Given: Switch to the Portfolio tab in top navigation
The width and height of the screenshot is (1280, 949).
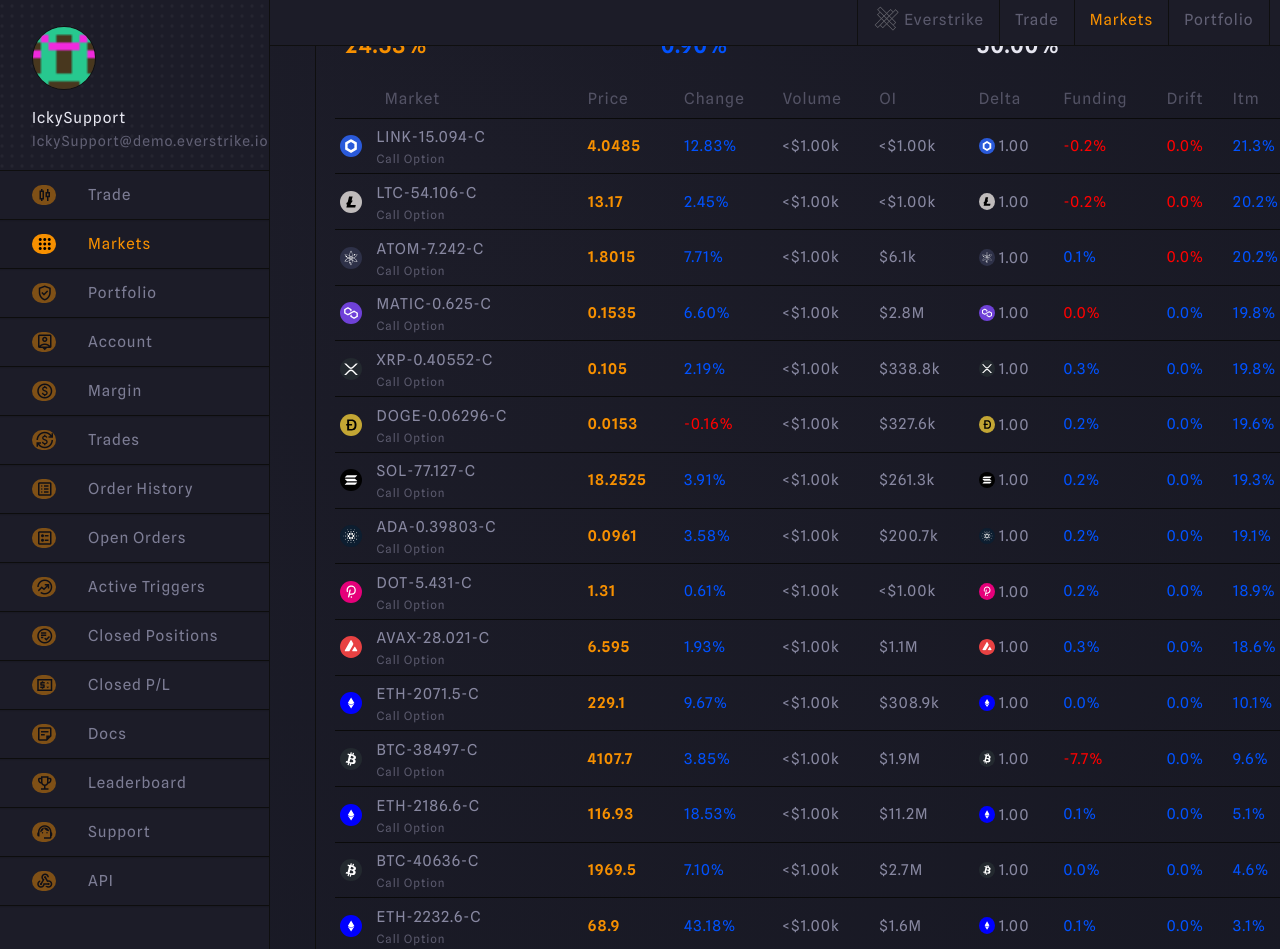Looking at the screenshot, I should (1218, 19).
